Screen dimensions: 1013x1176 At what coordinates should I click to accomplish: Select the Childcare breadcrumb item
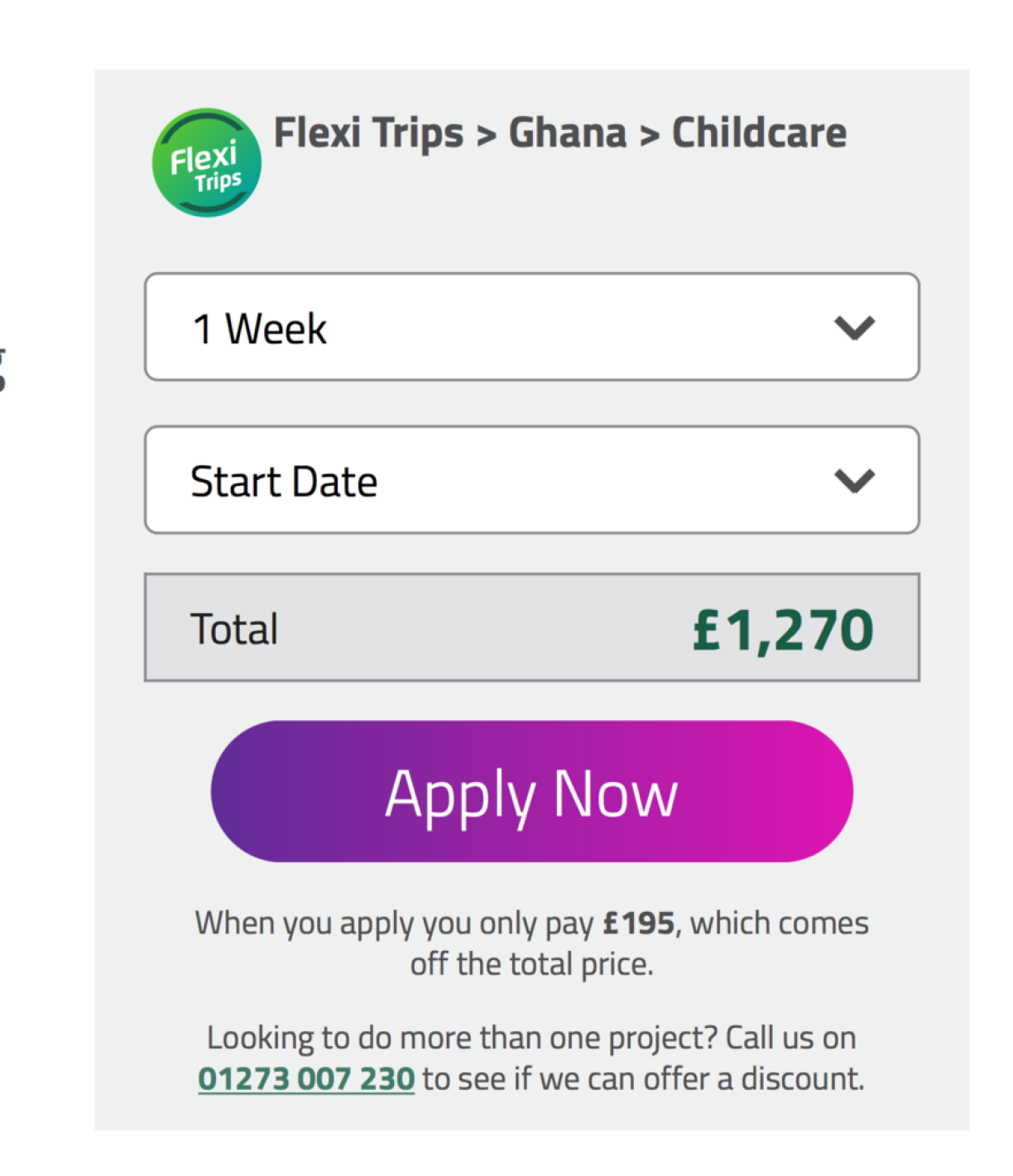click(x=759, y=133)
